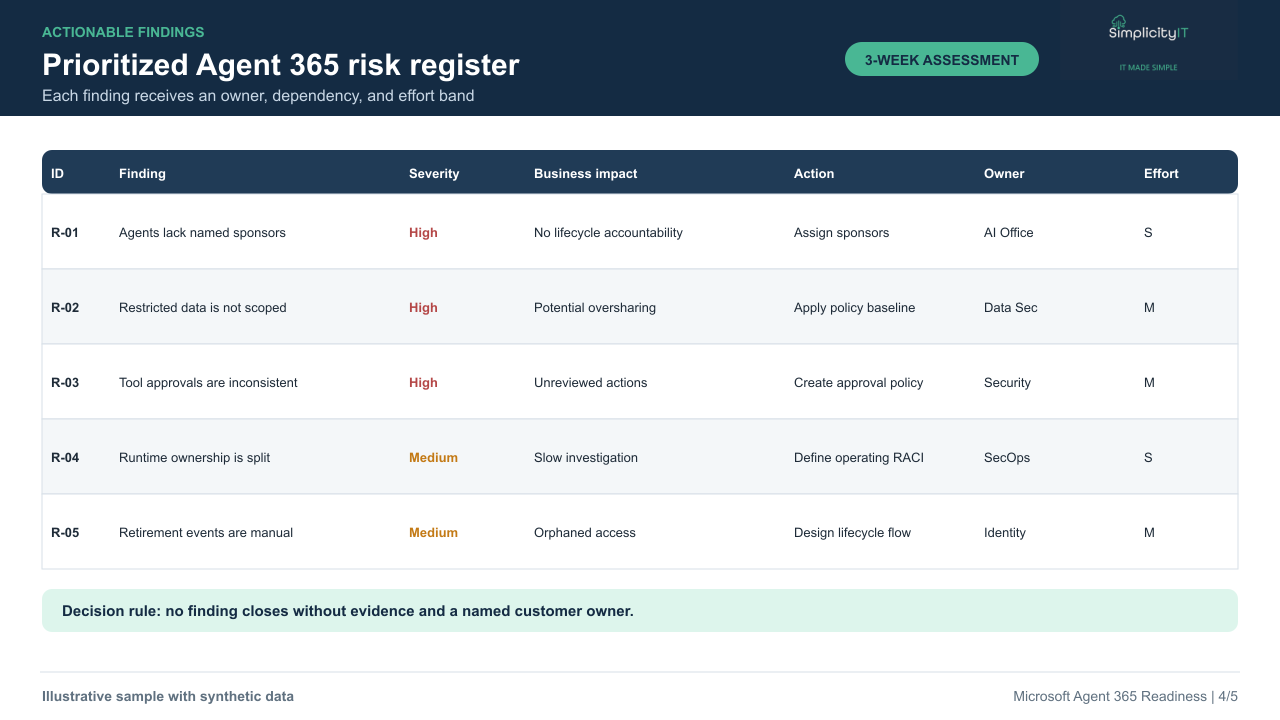This screenshot has height=720, width=1280.
Task: Select the R-02 ID cell
Action: [65, 307]
